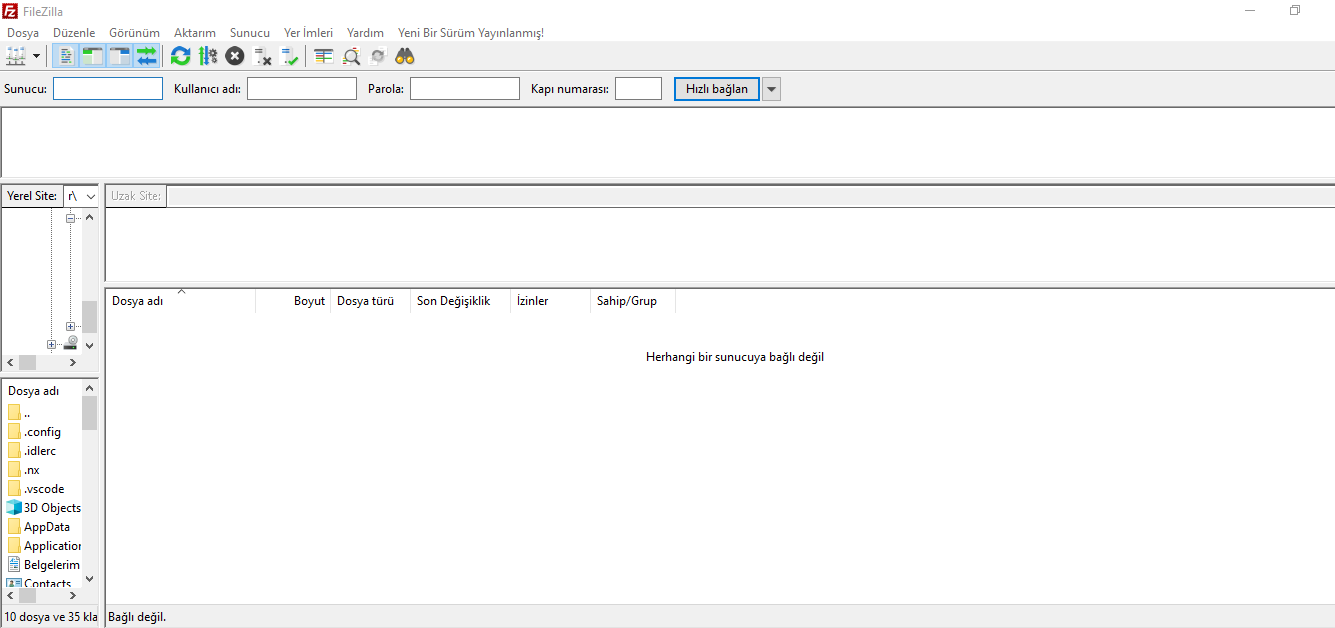
Task: Click the FileZilla logo in title bar
Action: (10, 10)
